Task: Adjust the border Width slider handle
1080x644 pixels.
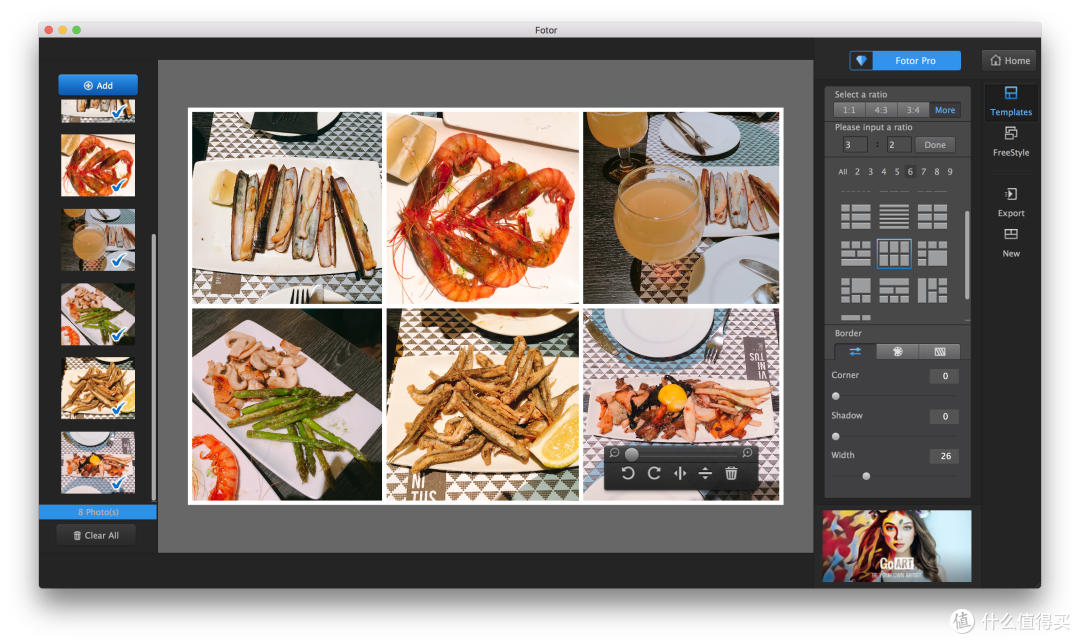Action: (866, 476)
